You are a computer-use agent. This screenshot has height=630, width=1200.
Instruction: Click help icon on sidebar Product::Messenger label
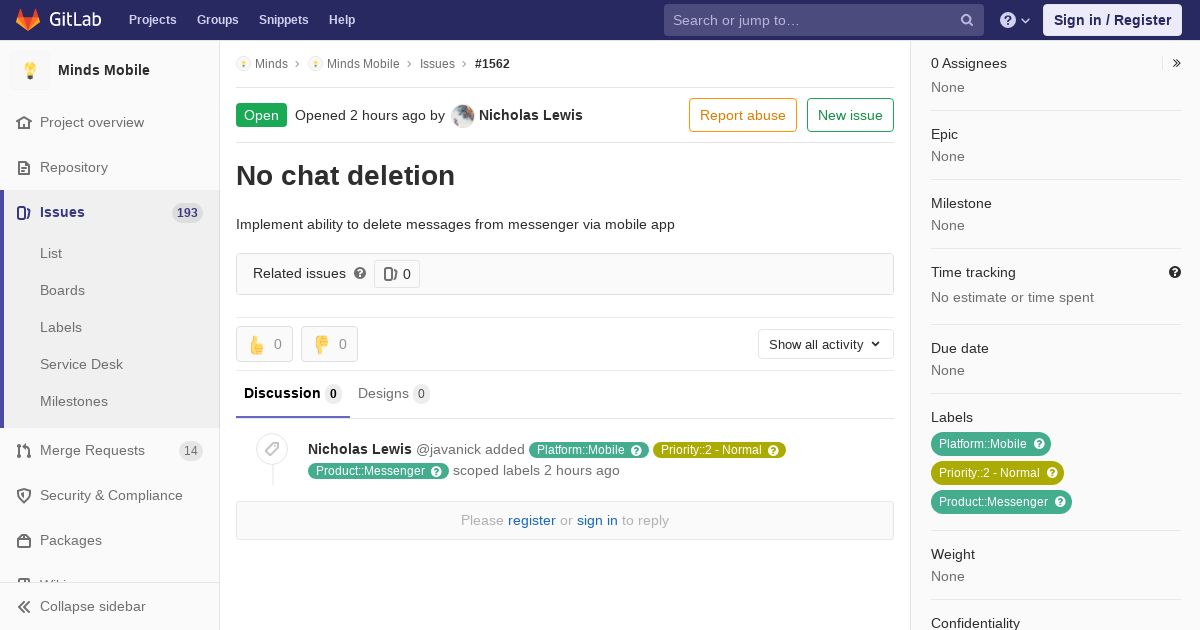click(1061, 502)
